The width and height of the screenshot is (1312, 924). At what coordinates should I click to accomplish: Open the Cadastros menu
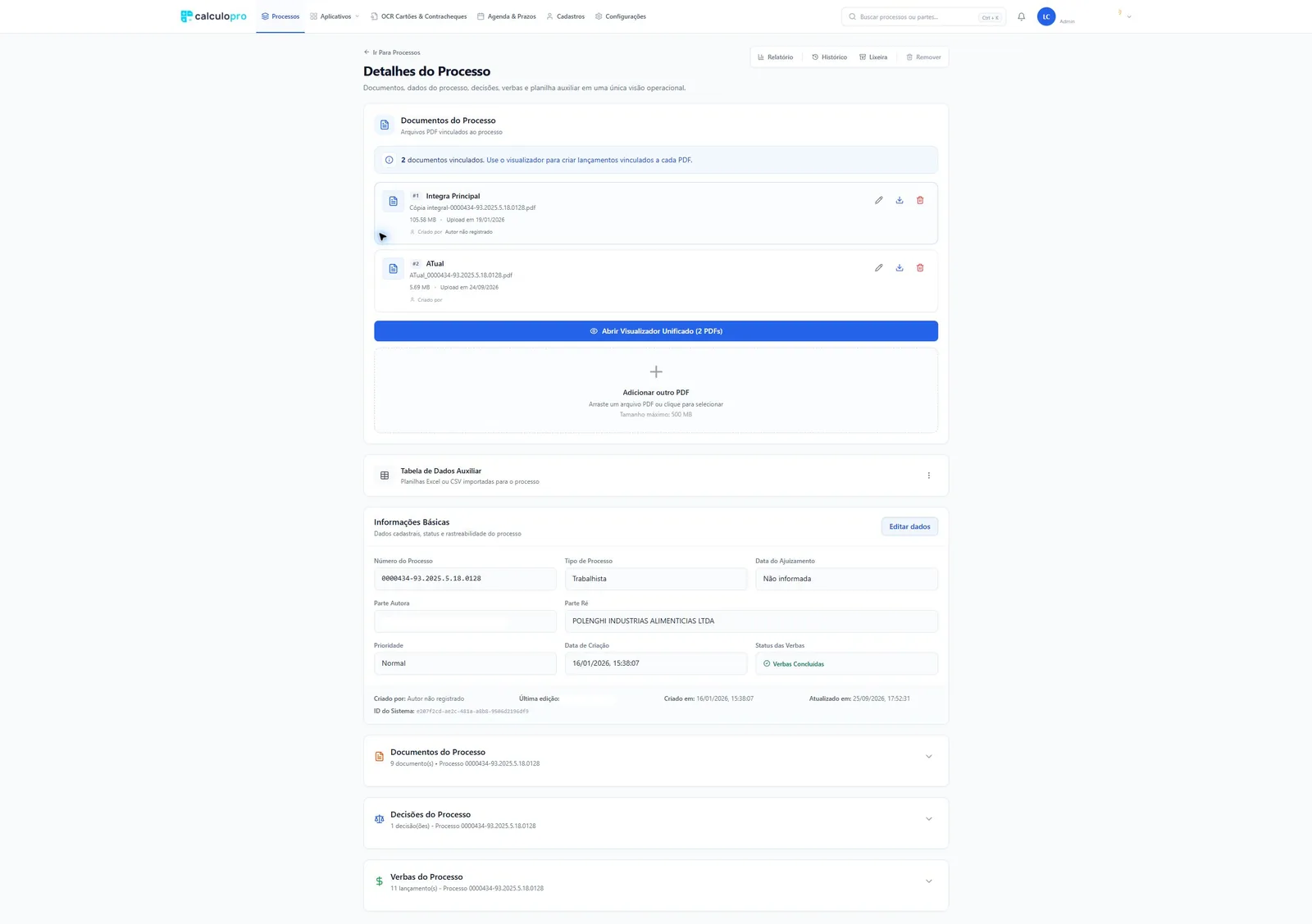[x=566, y=16]
